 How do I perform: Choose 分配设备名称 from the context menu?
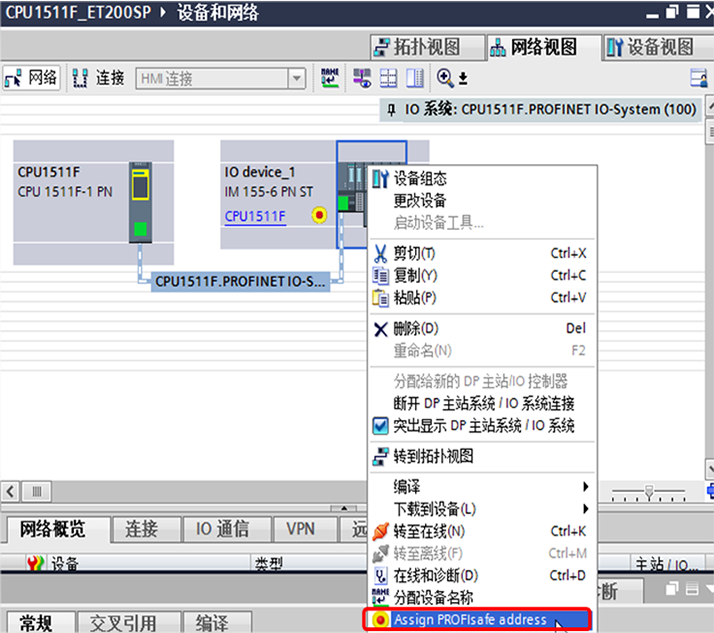[x=482, y=598]
